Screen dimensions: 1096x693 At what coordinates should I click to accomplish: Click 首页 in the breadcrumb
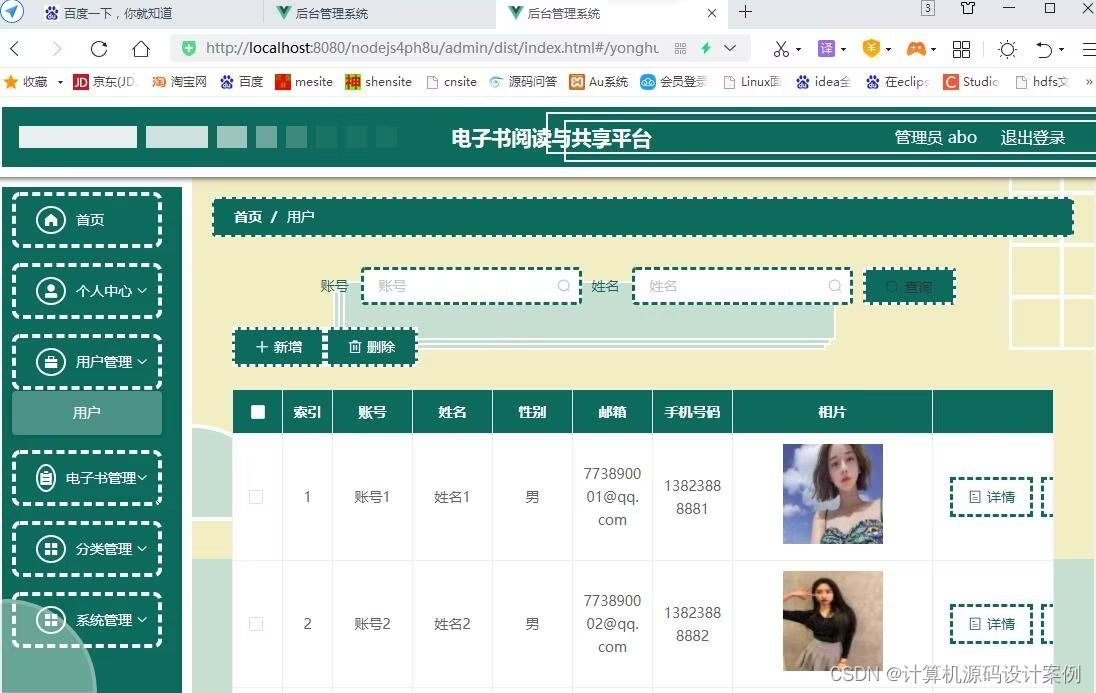tap(248, 217)
